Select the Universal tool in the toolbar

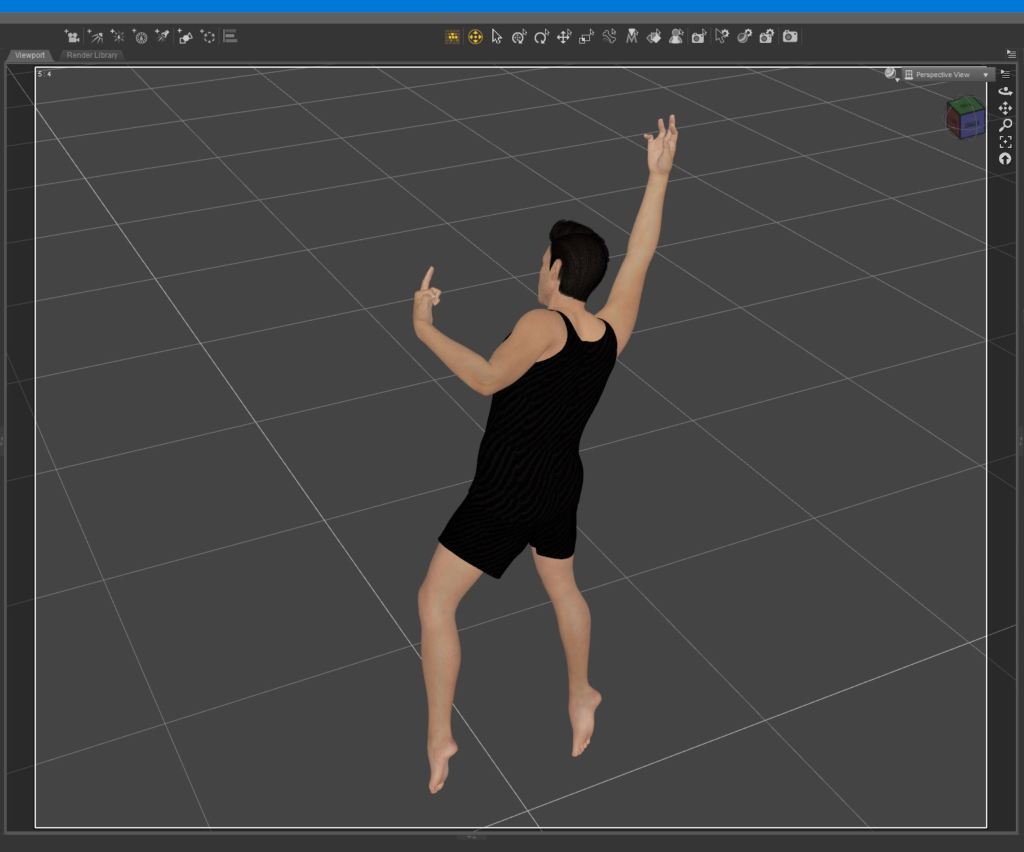[x=519, y=37]
